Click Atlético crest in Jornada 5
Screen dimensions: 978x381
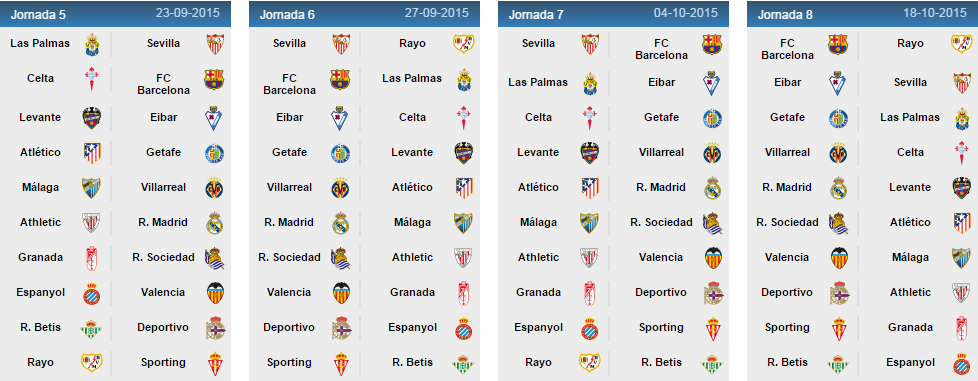coord(92,153)
